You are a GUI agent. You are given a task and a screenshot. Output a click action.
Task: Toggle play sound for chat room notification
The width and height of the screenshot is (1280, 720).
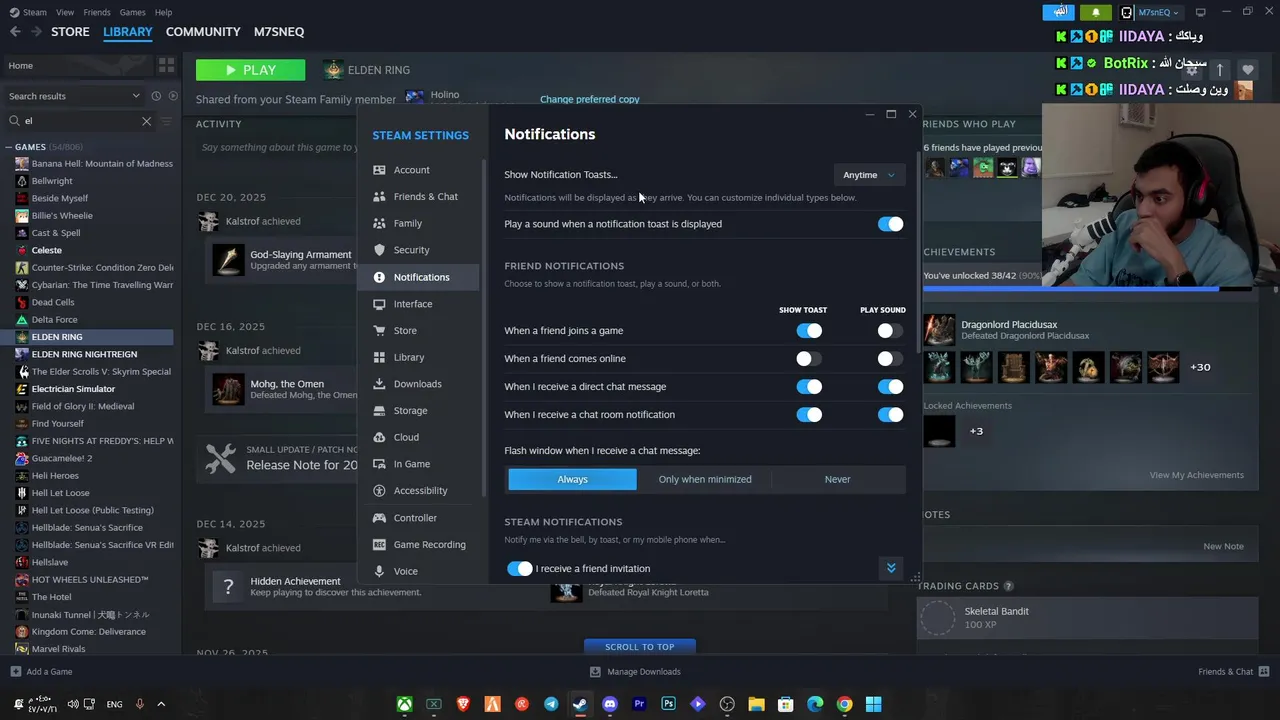tap(890, 415)
